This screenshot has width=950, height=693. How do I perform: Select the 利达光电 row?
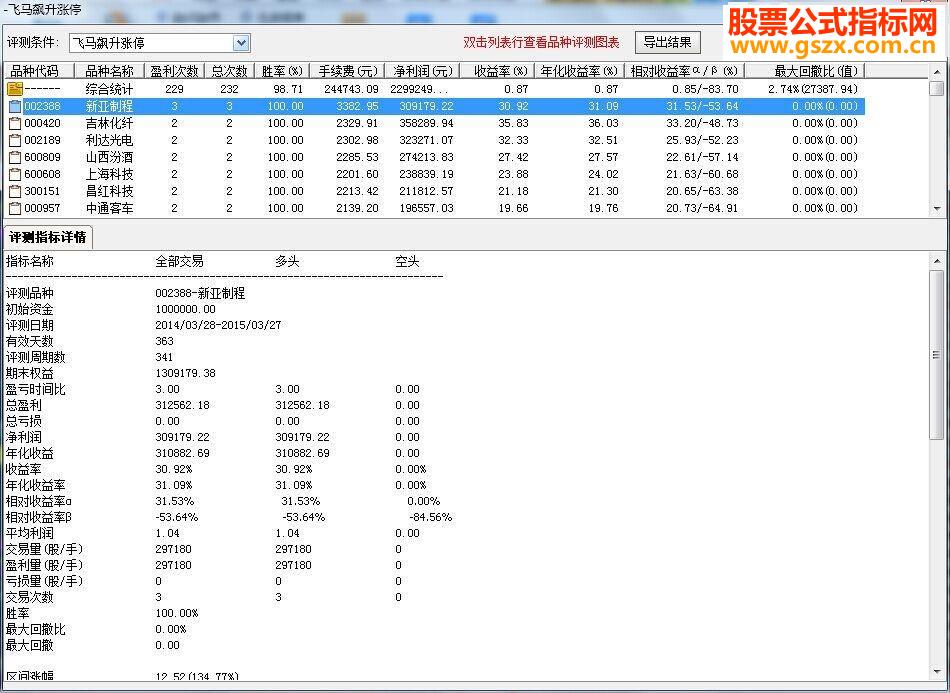[435, 141]
